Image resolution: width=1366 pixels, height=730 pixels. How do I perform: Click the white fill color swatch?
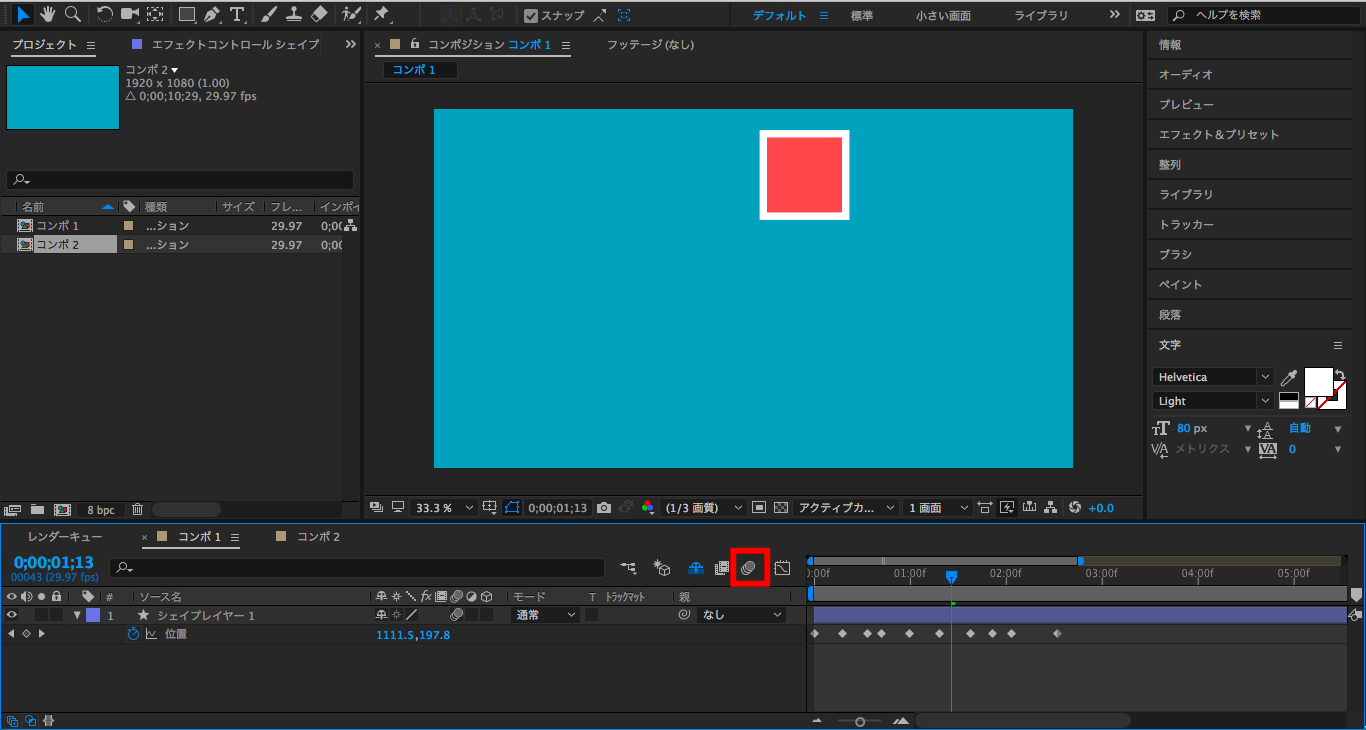click(1318, 380)
